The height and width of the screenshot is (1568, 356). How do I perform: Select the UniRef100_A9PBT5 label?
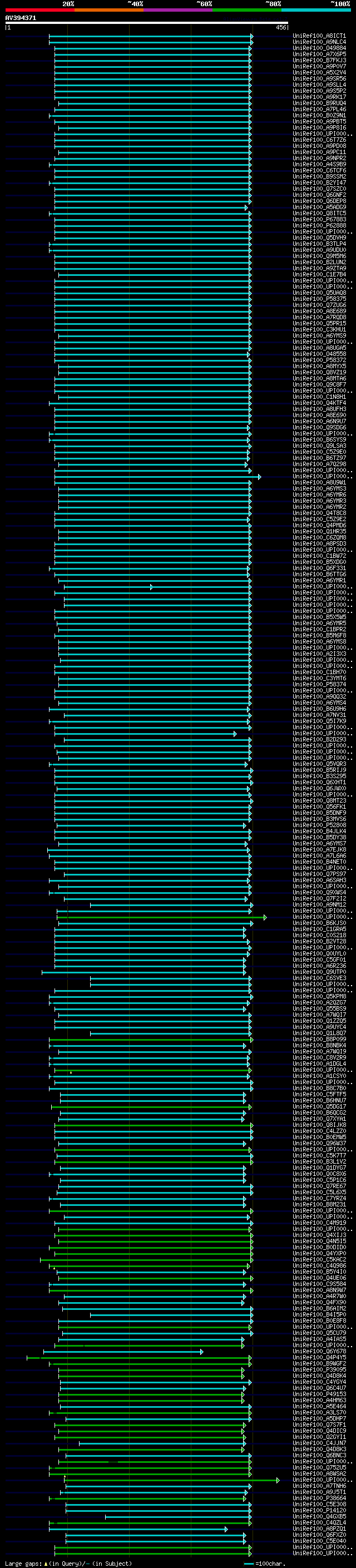319,122
